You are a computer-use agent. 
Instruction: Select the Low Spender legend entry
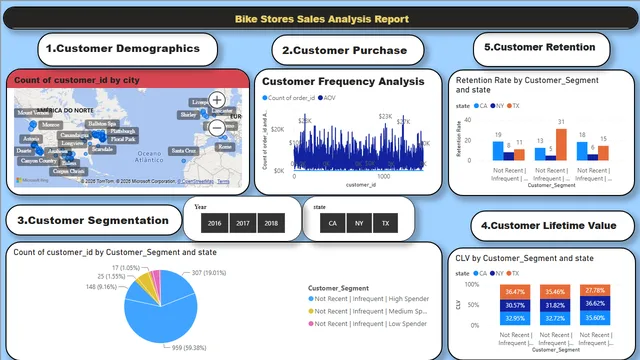click(x=367, y=324)
